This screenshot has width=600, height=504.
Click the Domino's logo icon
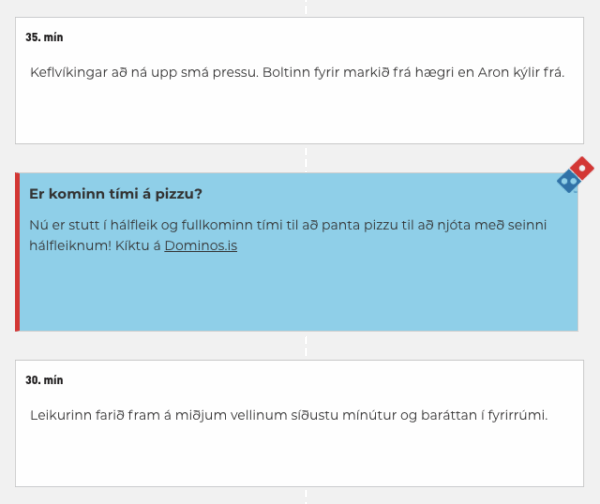(x=576, y=175)
